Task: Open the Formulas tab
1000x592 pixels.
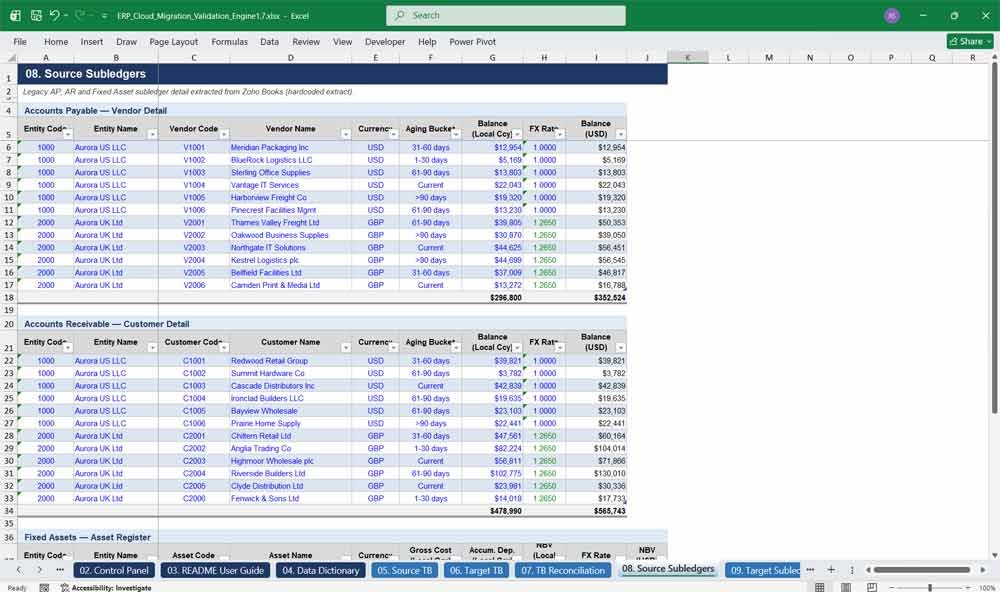Action: [x=230, y=41]
